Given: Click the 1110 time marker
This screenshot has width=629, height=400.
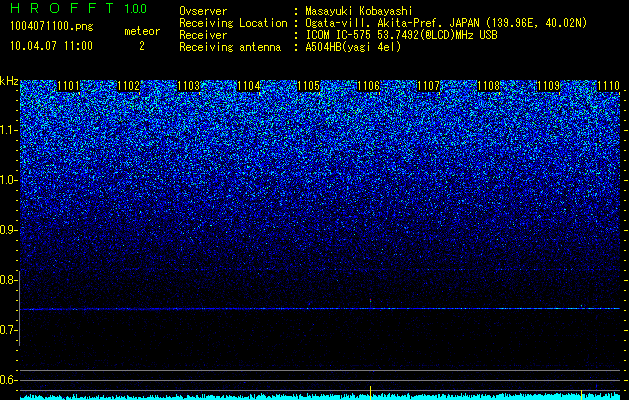Looking at the screenshot, I should pyautogui.click(x=608, y=86).
